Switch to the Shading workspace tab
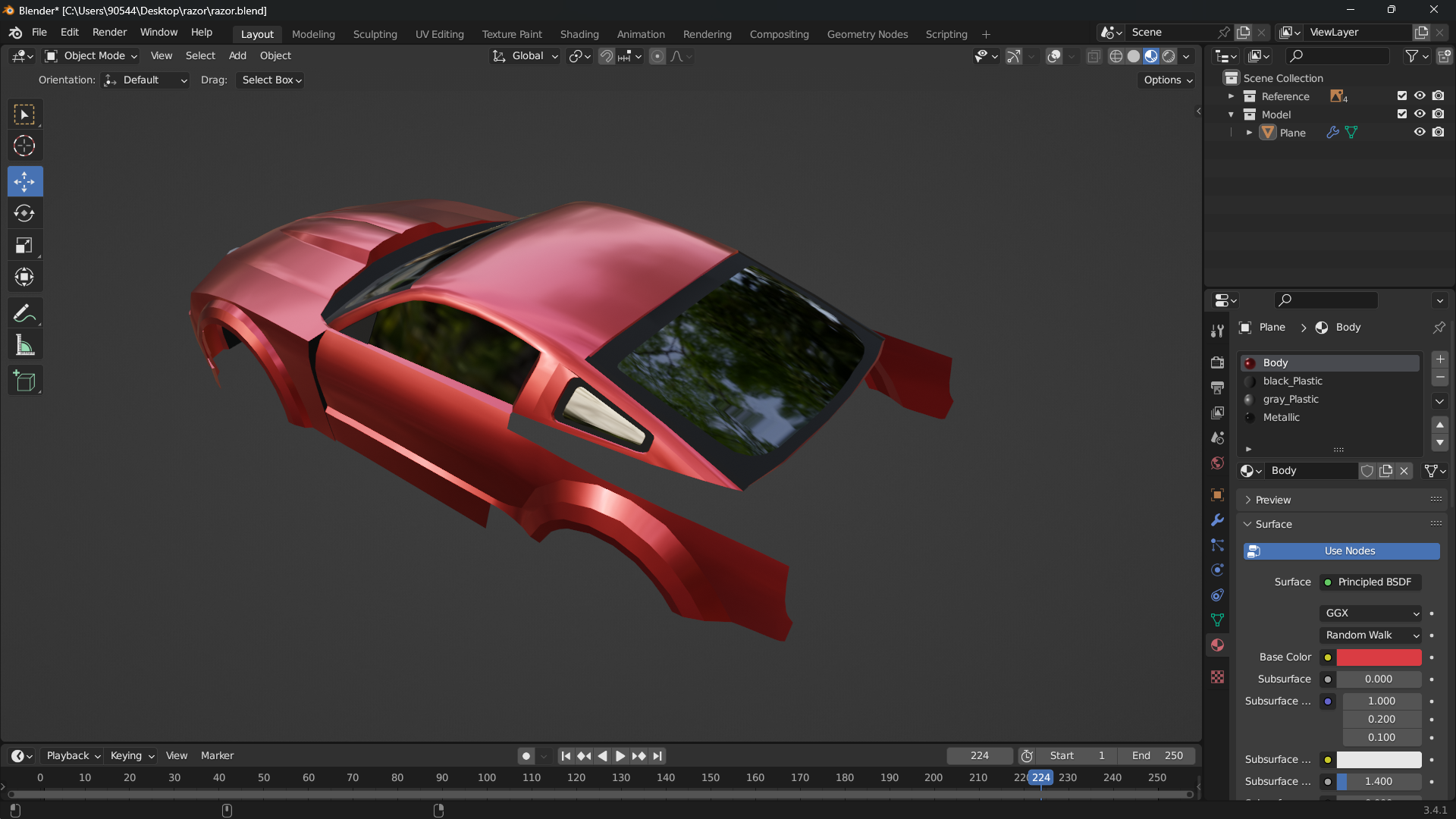1456x819 pixels. pos(579,34)
